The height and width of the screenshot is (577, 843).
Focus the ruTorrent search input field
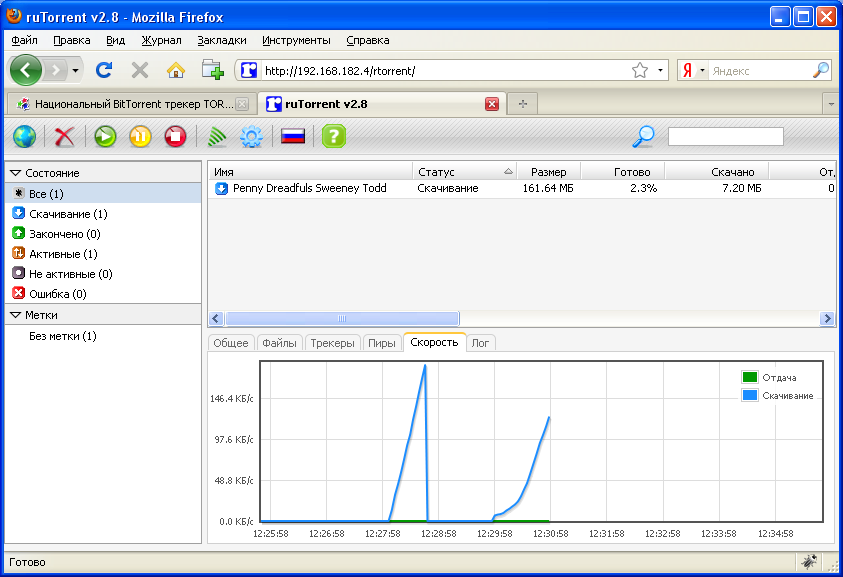726,137
